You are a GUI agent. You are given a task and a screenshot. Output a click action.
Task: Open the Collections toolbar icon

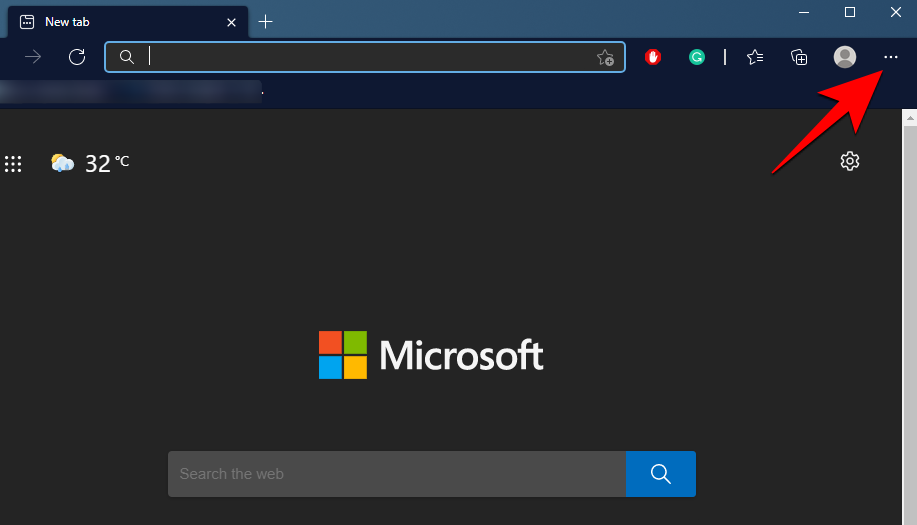click(x=799, y=57)
